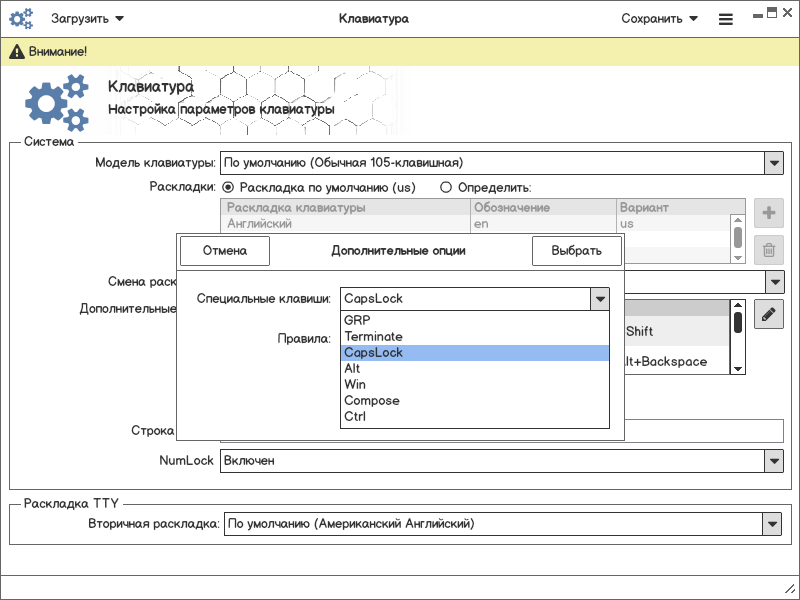Click the warning triangle icon
800x600 pixels.
click(x=17, y=51)
